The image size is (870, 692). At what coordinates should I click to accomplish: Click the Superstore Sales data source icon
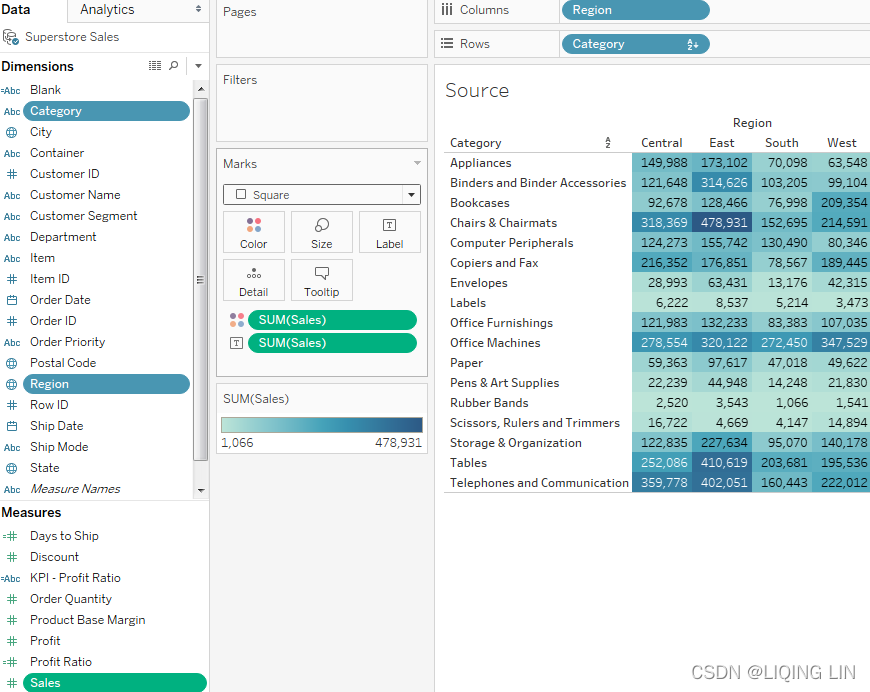(11, 37)
